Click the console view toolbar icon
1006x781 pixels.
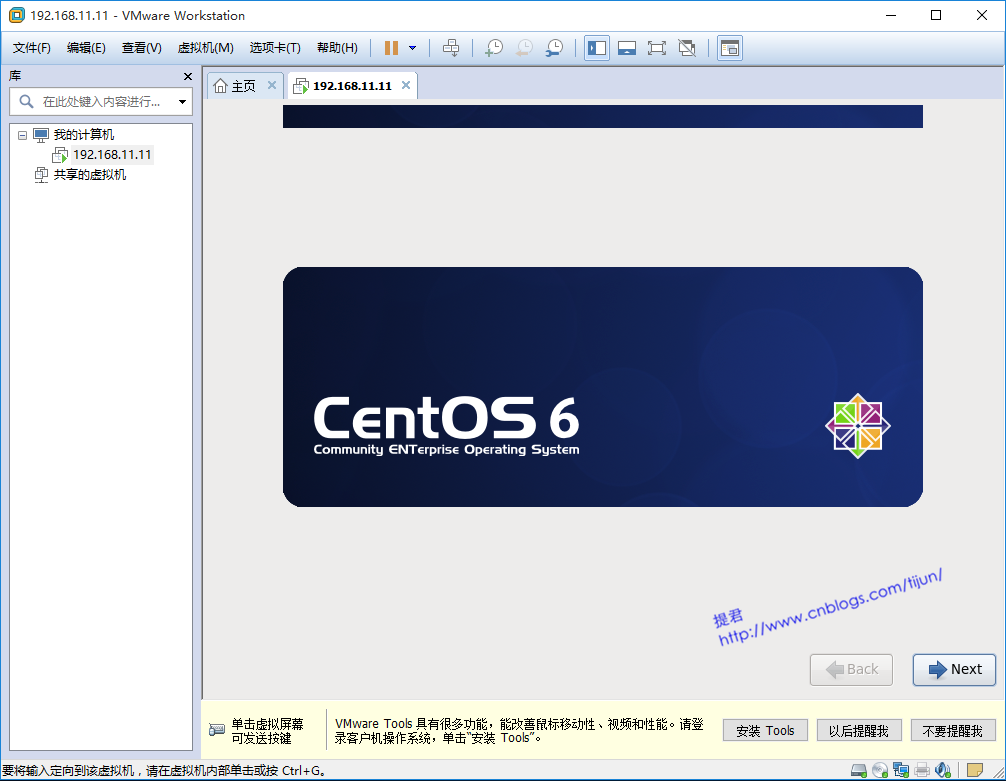click(x=730, y=48)
